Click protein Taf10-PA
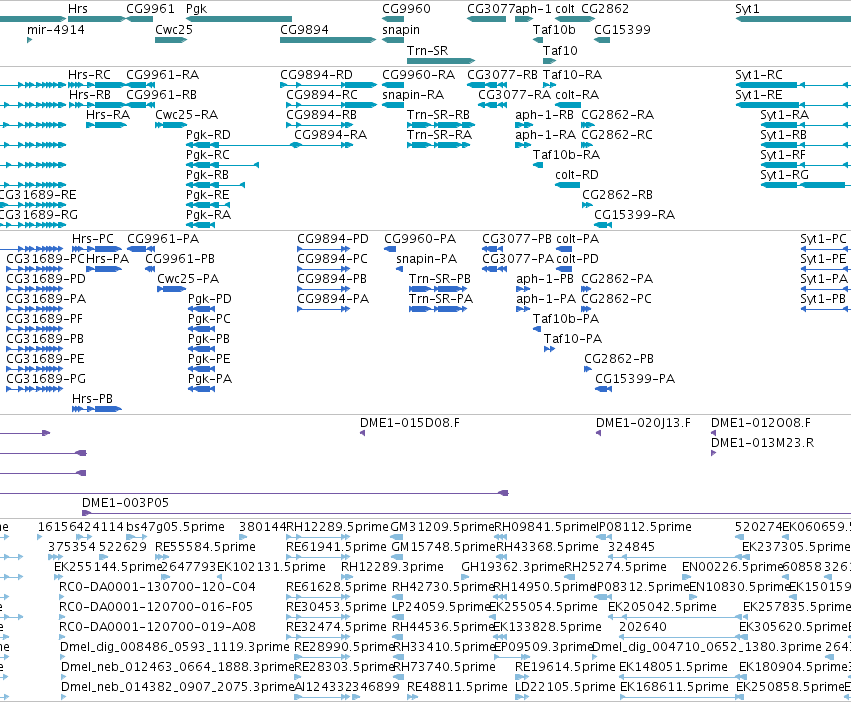The width and height of the screenshot is (851, 702). (x=573, y=339)
